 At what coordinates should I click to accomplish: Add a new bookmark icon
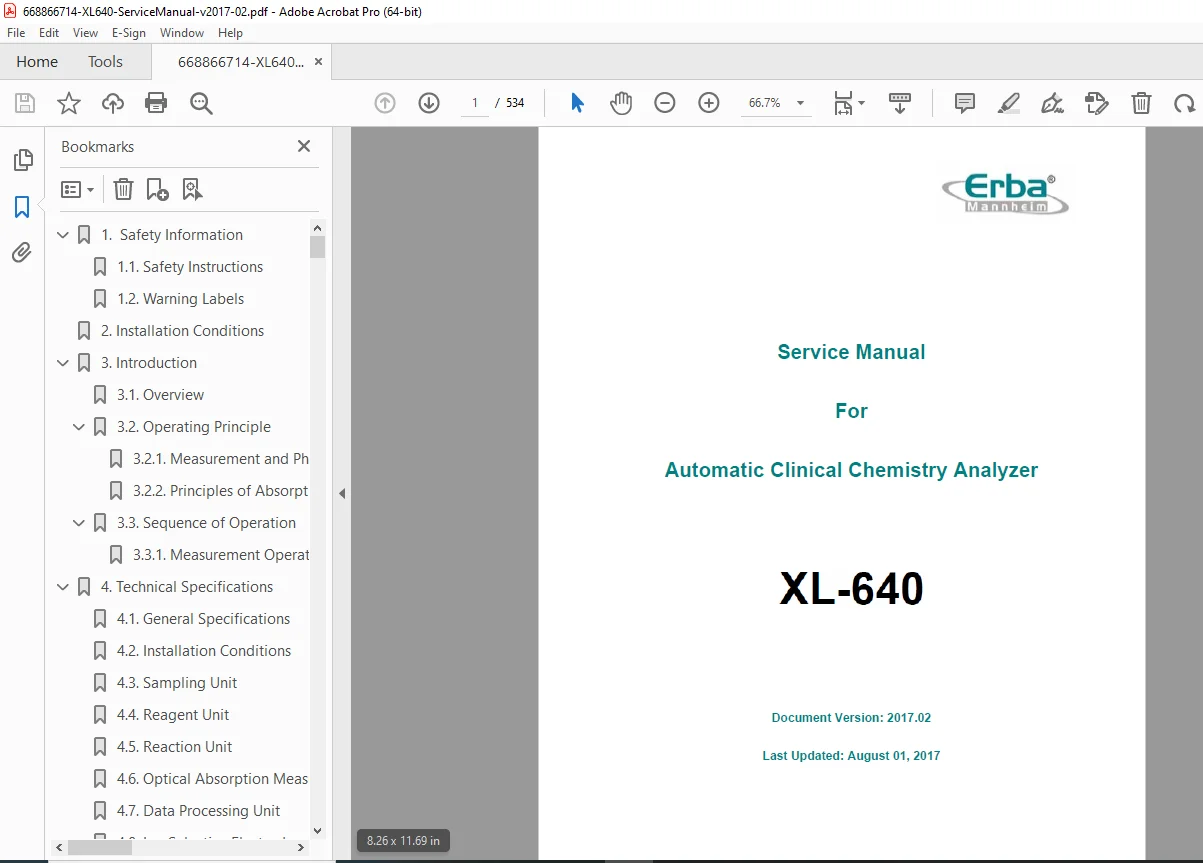157,189
